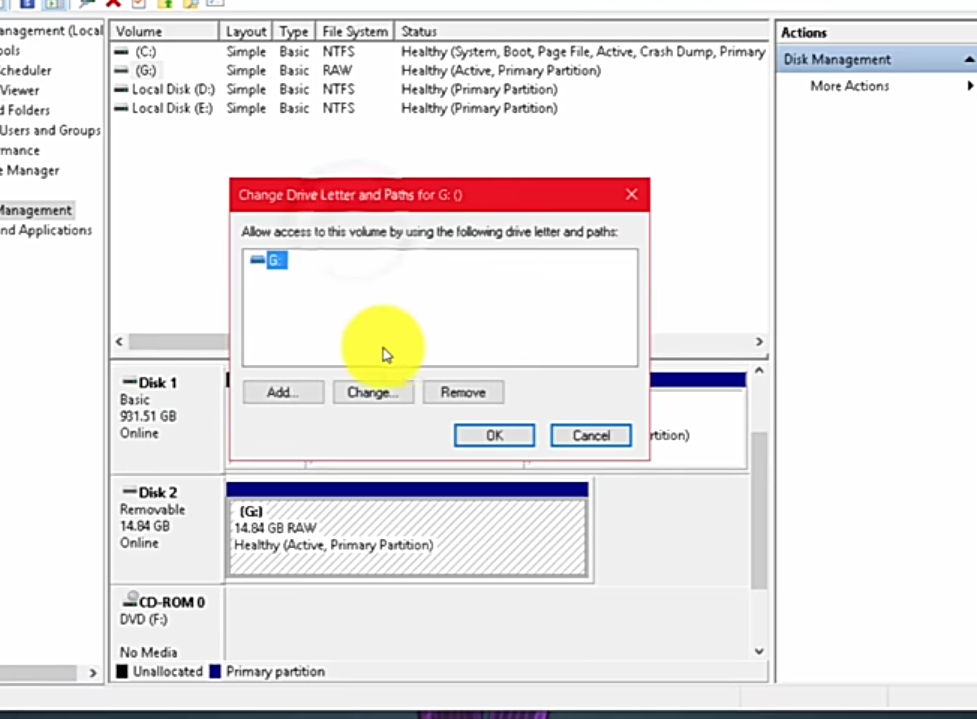Click the '14.84 GB' Disk 2 size label
The width and height of the screenshot is (977, 719).
click(145, 526)
